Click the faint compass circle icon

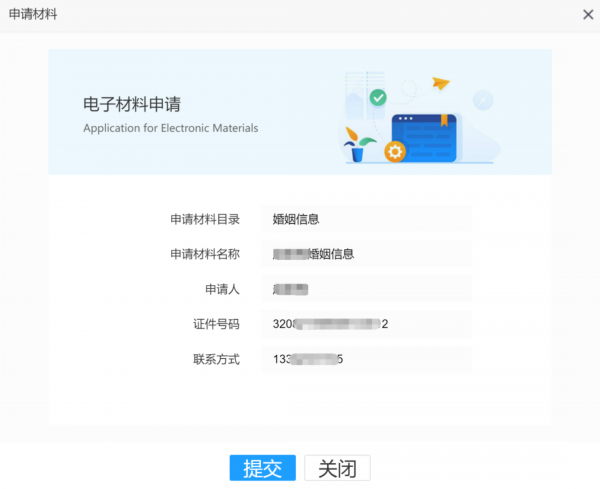coord(484,99)
